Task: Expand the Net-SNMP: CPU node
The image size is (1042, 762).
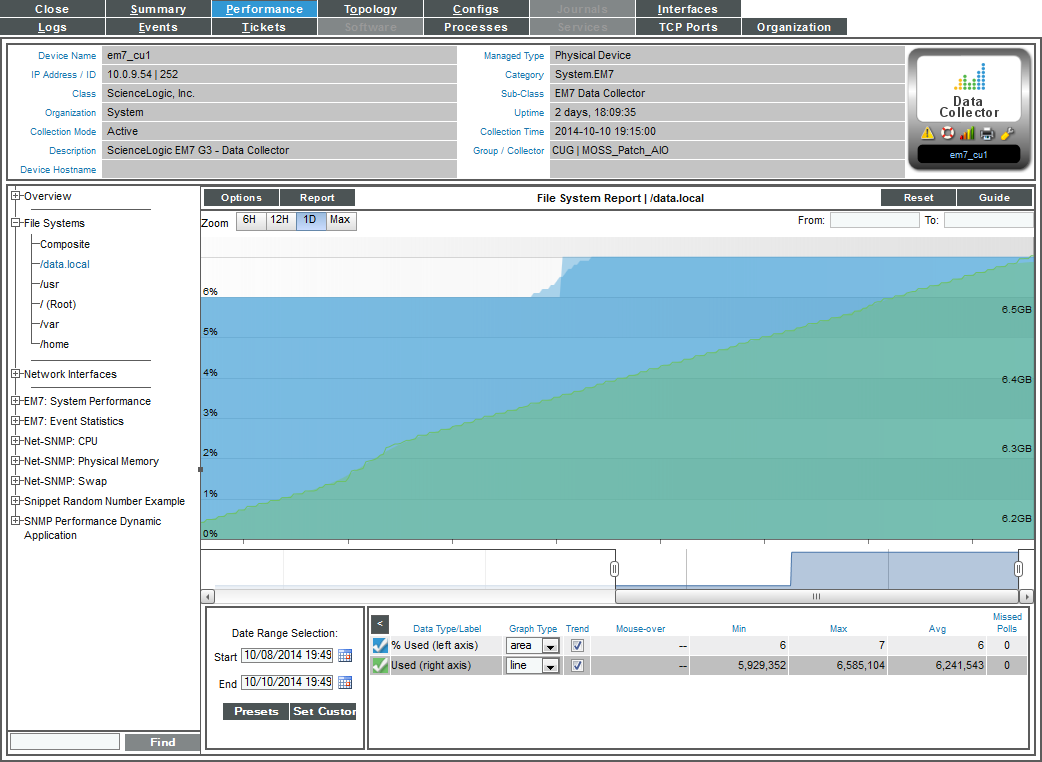Action: pyautogui.click(x=16, y=441)
